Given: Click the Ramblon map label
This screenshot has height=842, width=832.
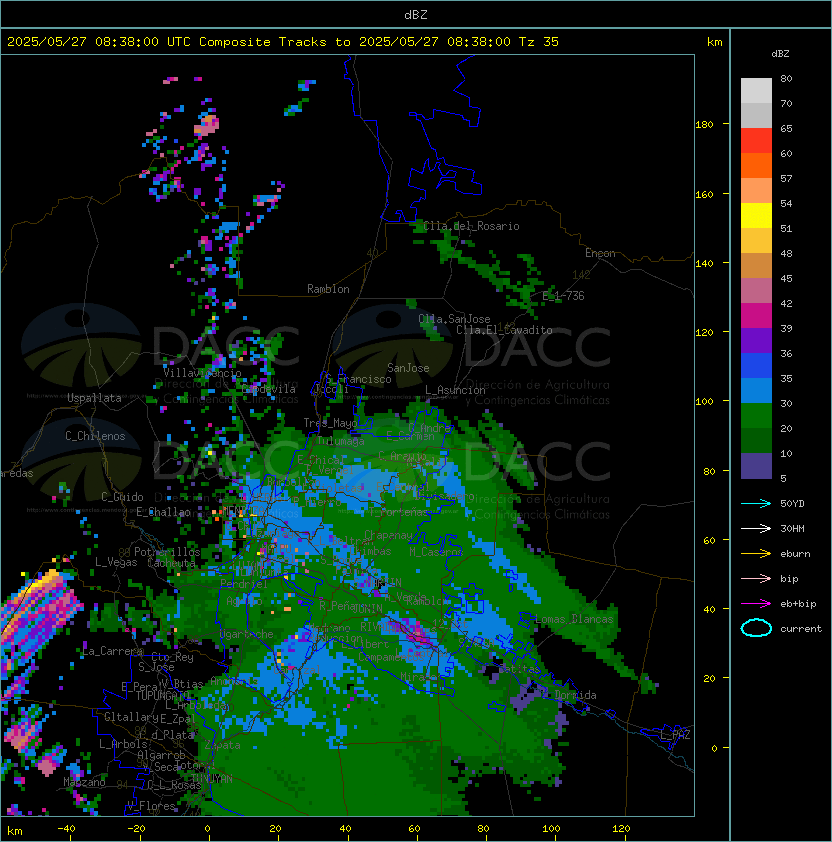Looking at the screenshot, I should click(x=328, y=289).
